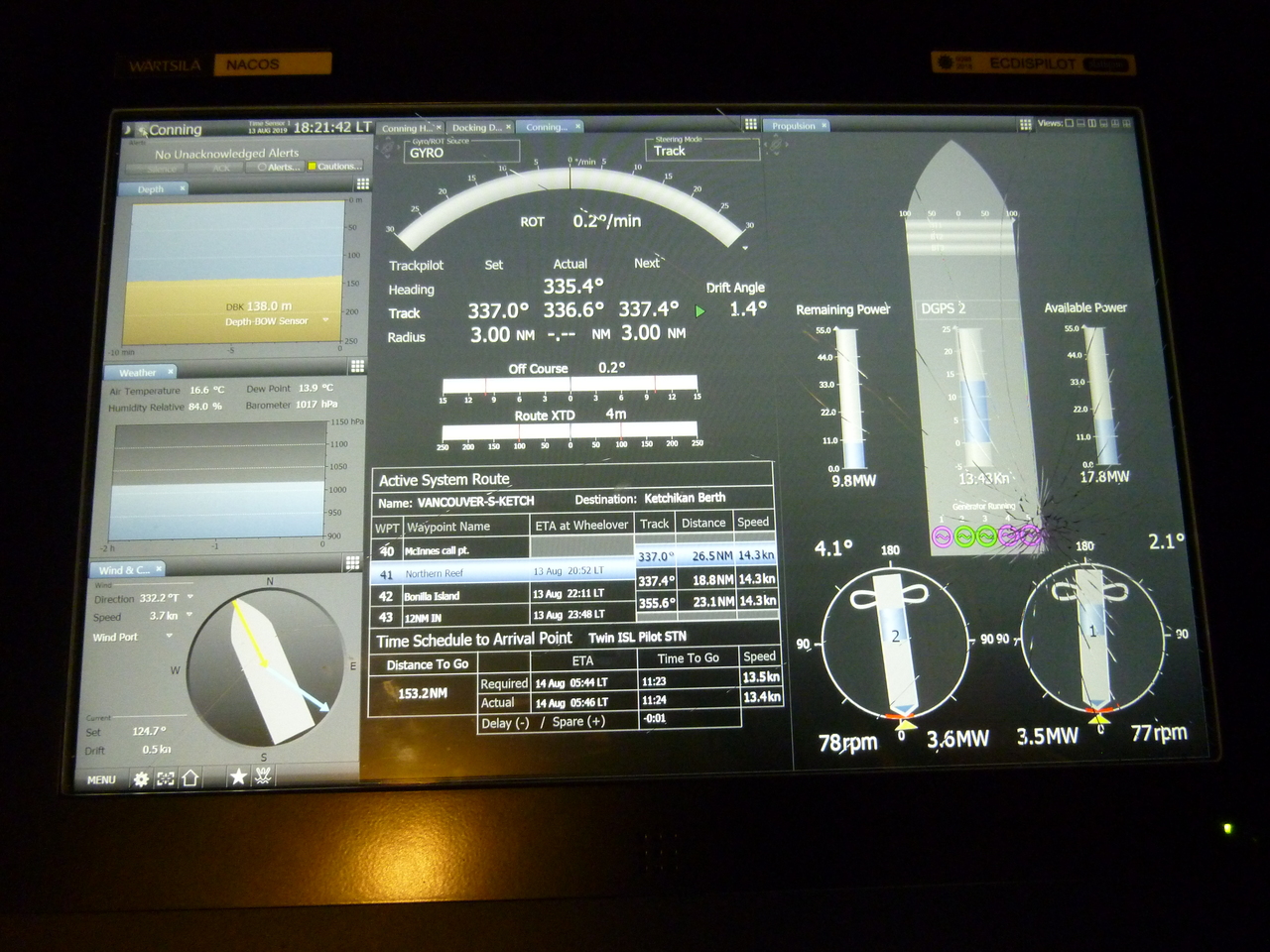This screenshot has height=952, width=1270.
Task: Open the settings gear in bottom toolbar
Action: pyautogui.click(x=141, y=779)
